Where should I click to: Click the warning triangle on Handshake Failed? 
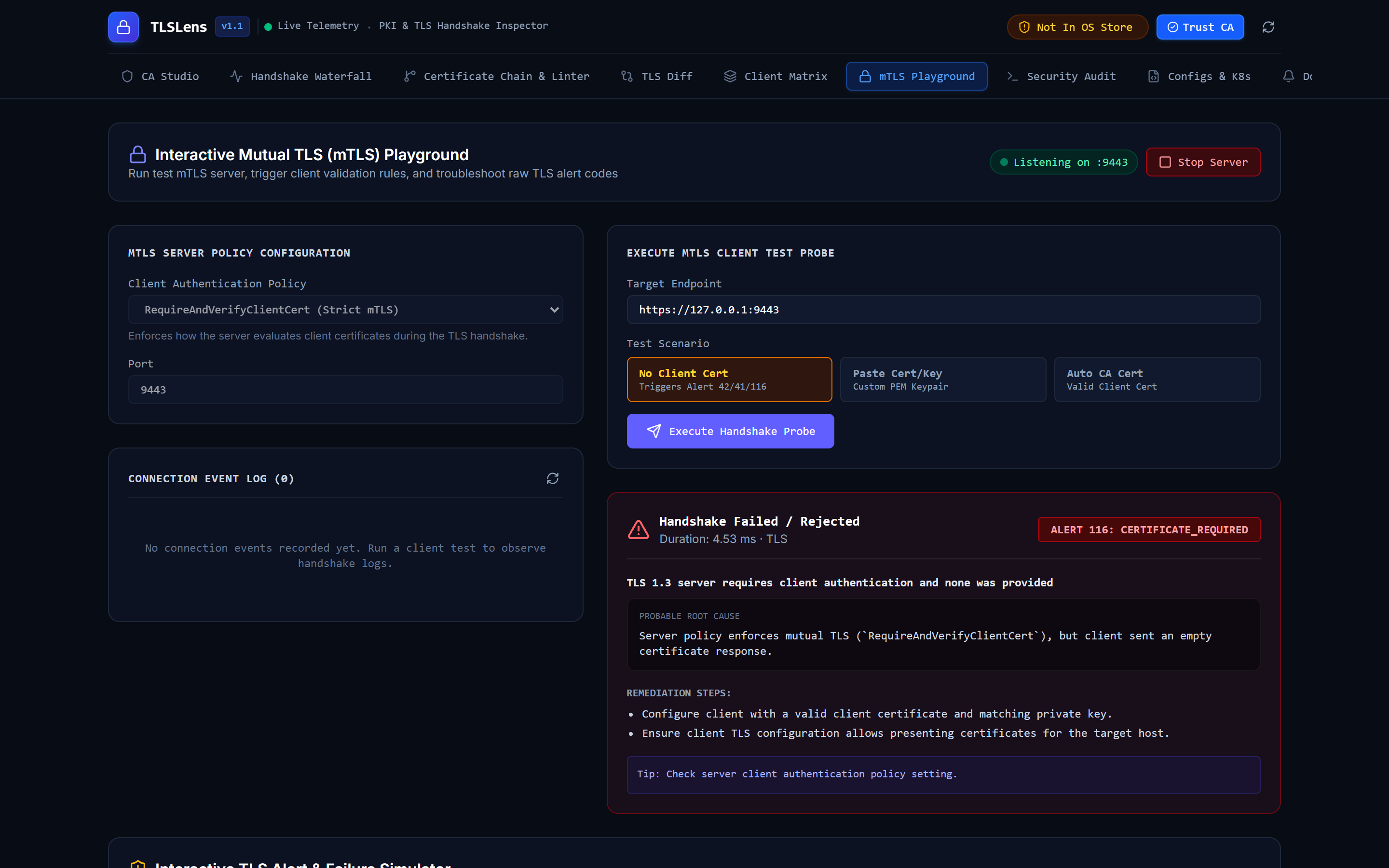638,529
